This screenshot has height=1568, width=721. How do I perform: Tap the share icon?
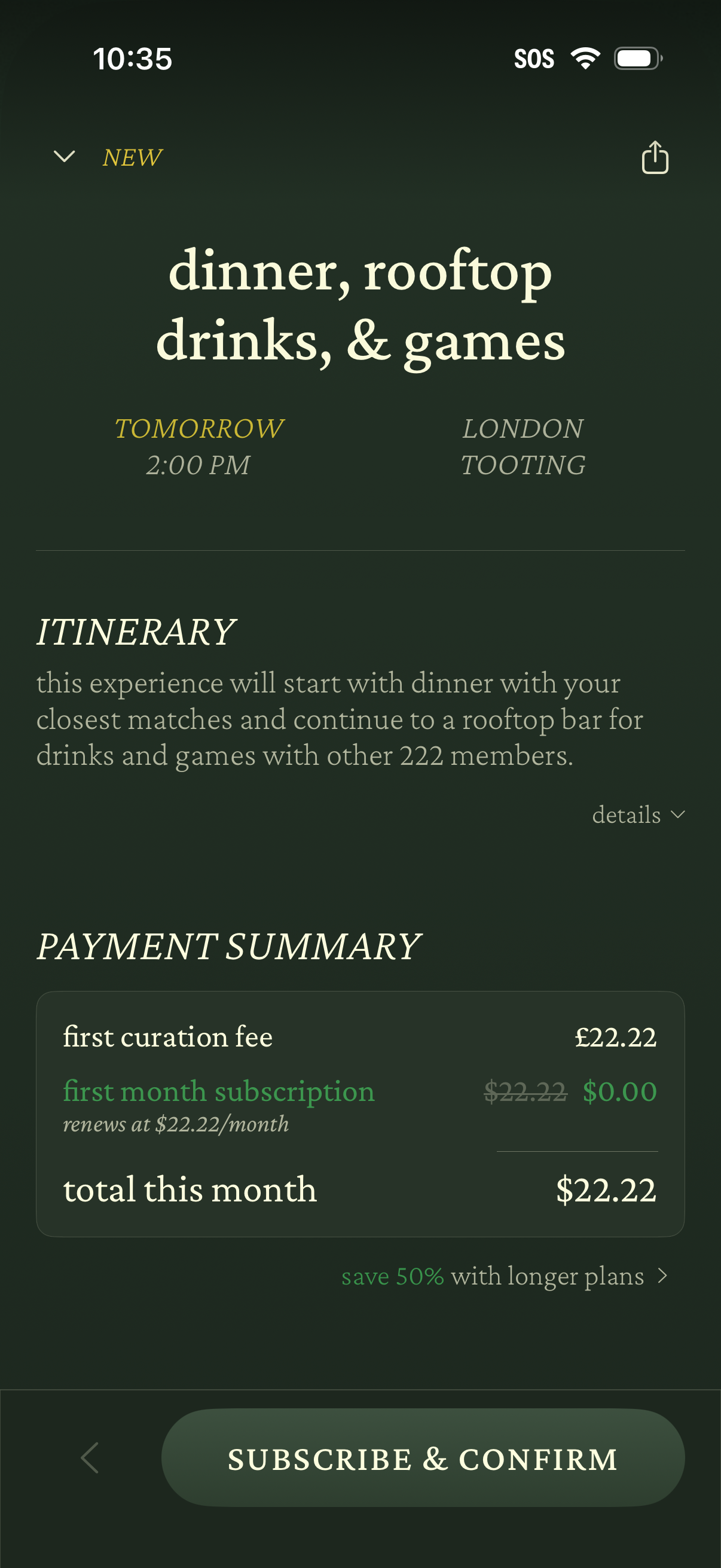coord(655,158)
